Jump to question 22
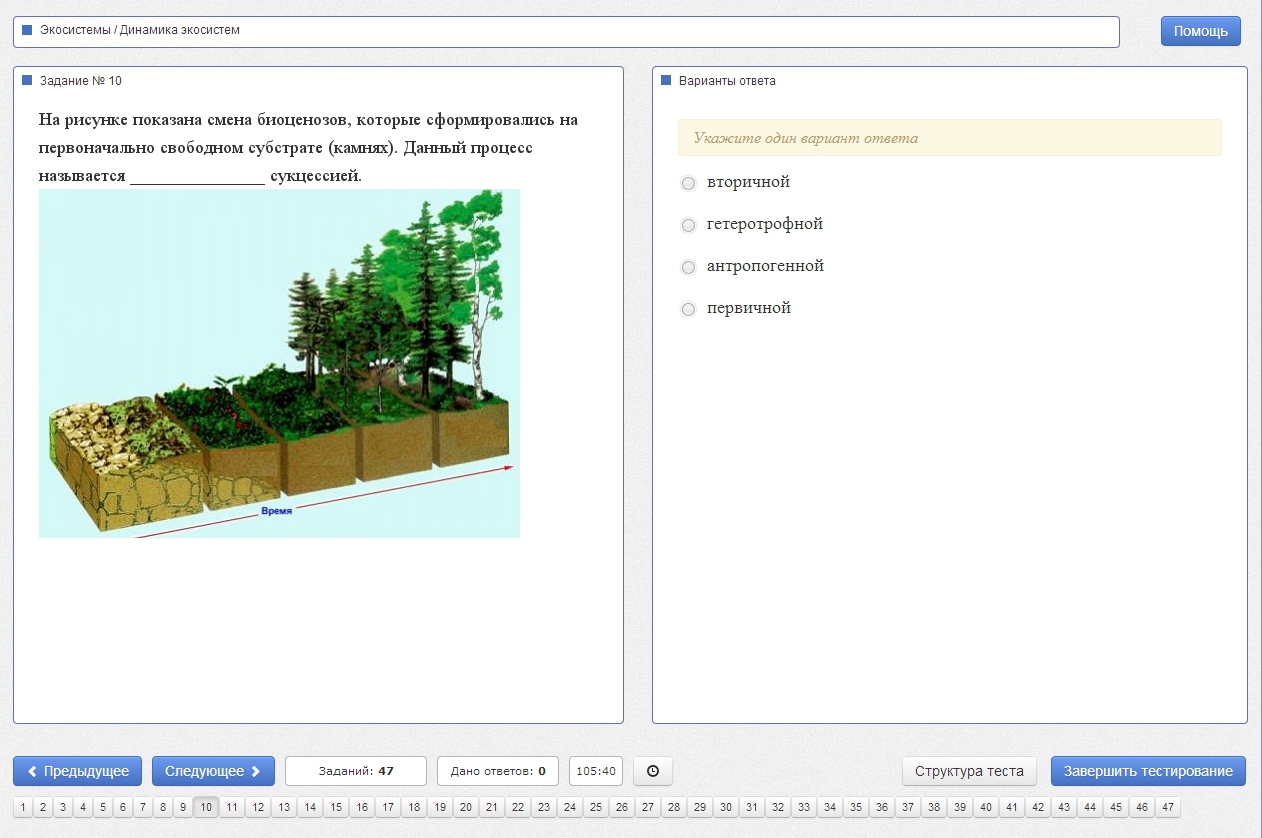Viewport: 1262px width, 838px height. 518,807
